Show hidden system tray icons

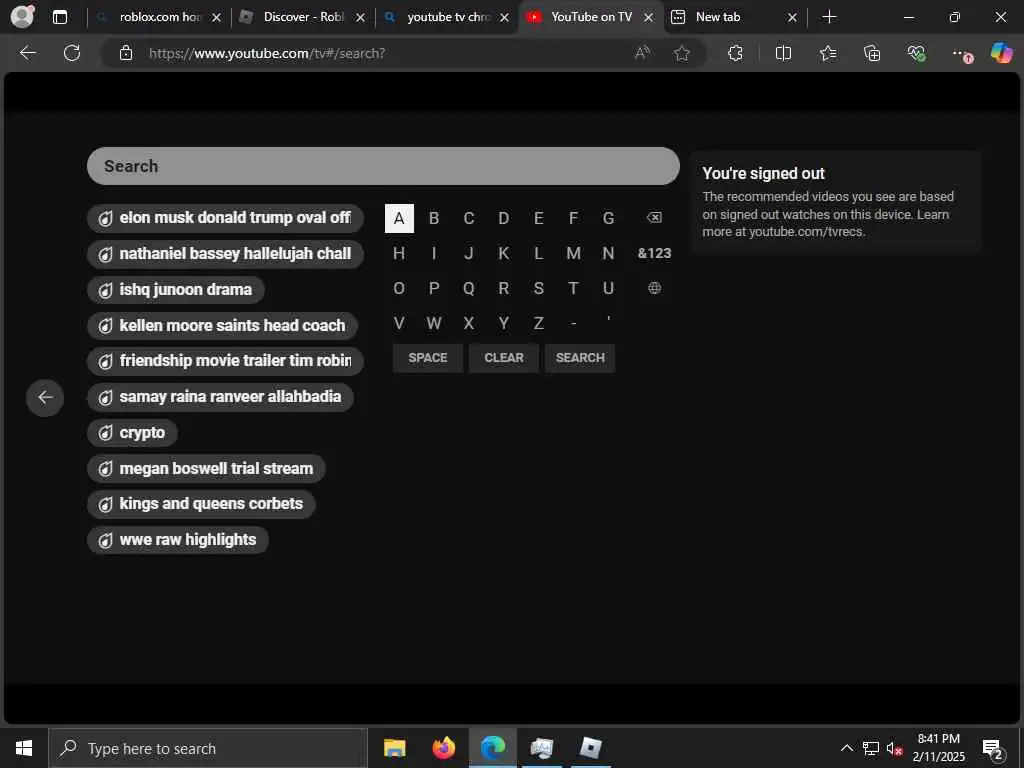coord(846,748)
